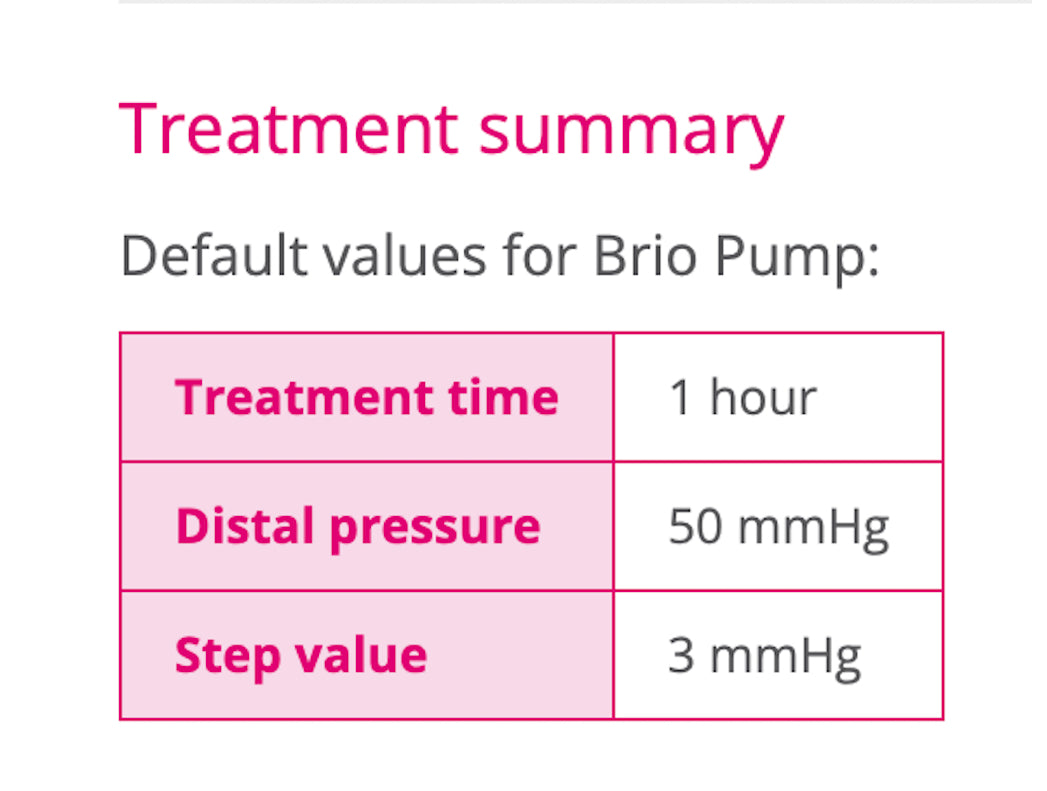Click the Treatment summary heading
The height and width of the screenshot is (791, 1047).
tap(451, 131)
